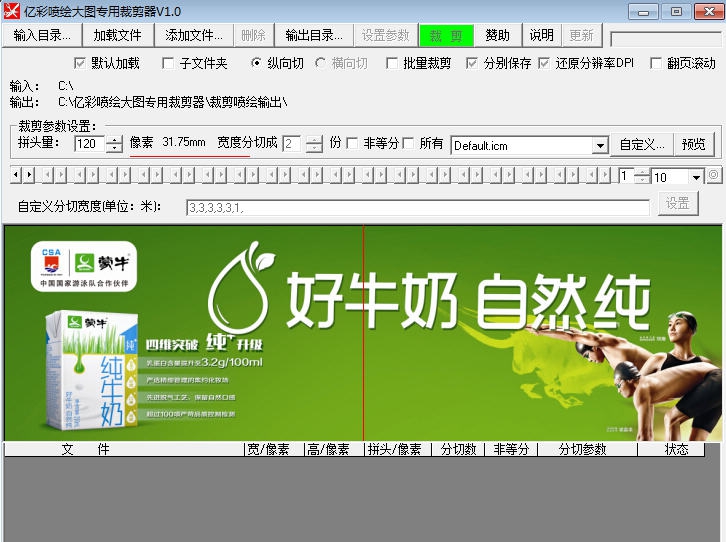Click the small circle icon button beside the 10 dropdown
Image resolution: width=726 pixels, height=542 pixels.
(x=713, y=175)
